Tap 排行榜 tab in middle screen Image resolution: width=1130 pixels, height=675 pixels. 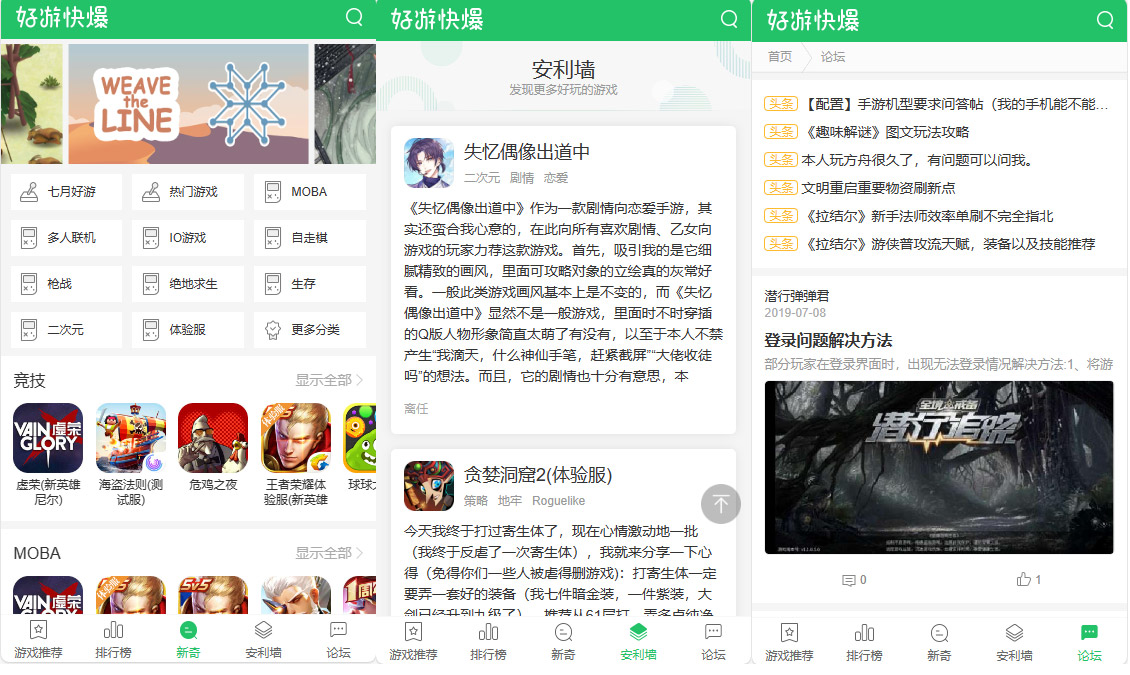(x=489, y=642)
